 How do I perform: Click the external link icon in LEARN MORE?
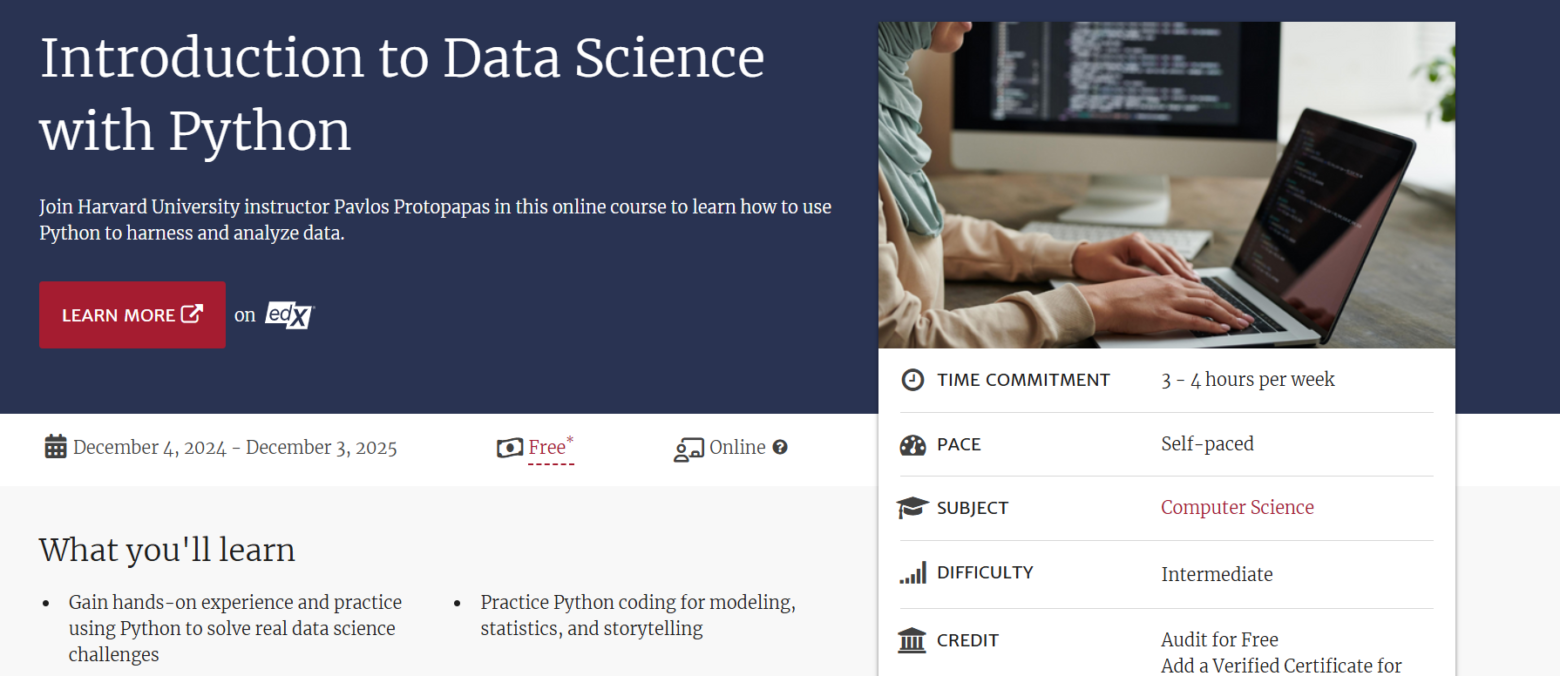[192, 314]
